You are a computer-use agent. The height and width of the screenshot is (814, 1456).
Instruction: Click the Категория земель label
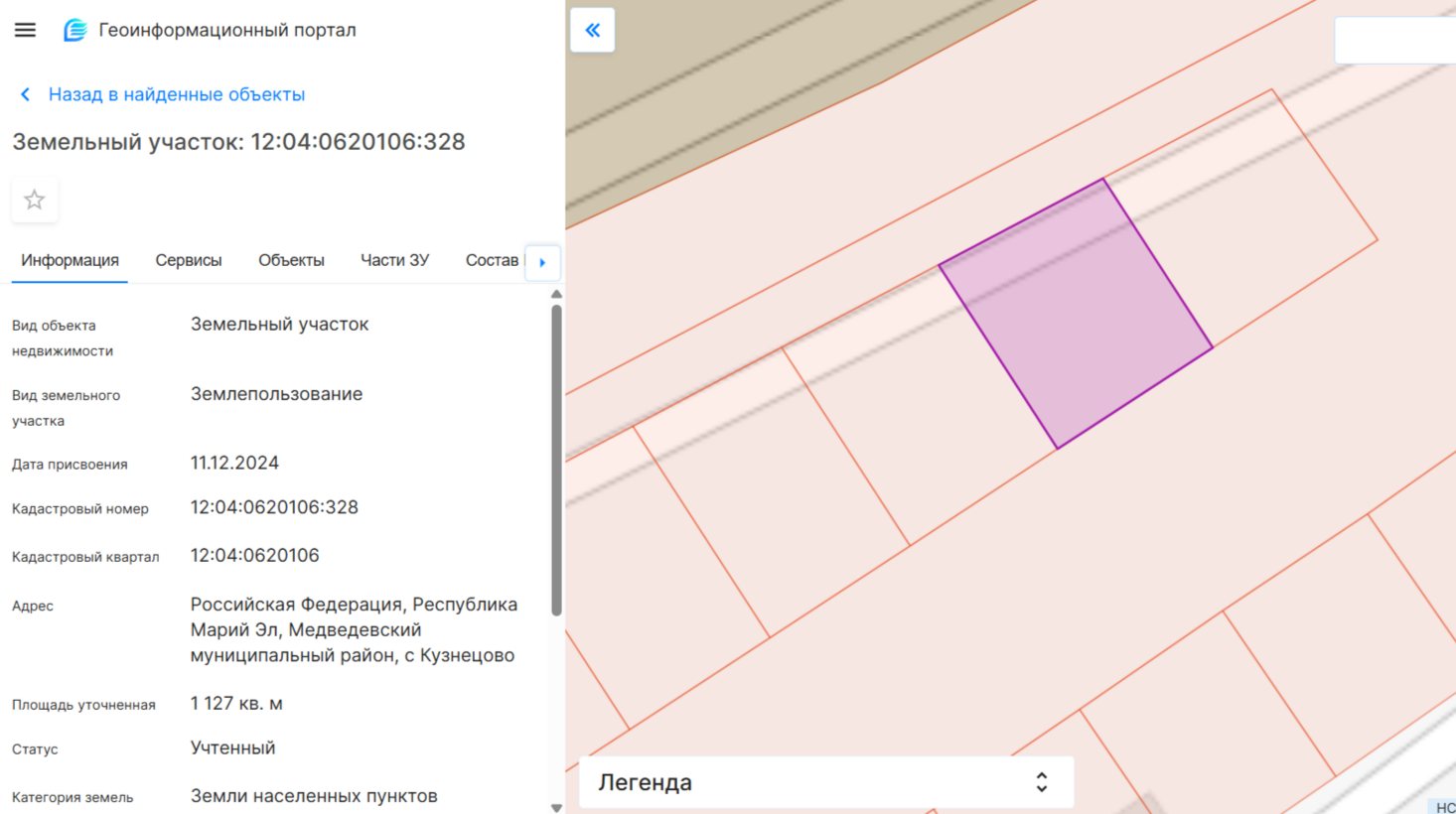(x=73, y=797)
